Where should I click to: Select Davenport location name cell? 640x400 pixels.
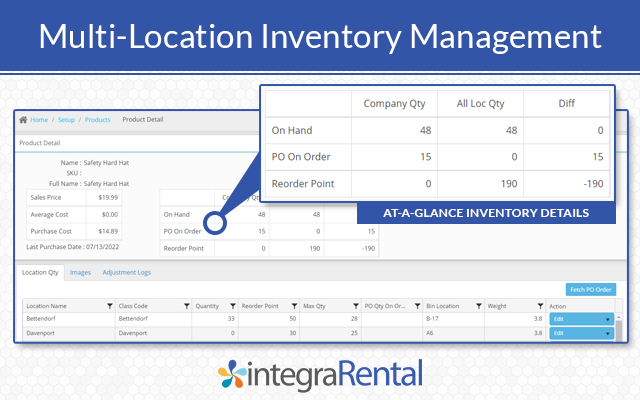pos(69,333)
